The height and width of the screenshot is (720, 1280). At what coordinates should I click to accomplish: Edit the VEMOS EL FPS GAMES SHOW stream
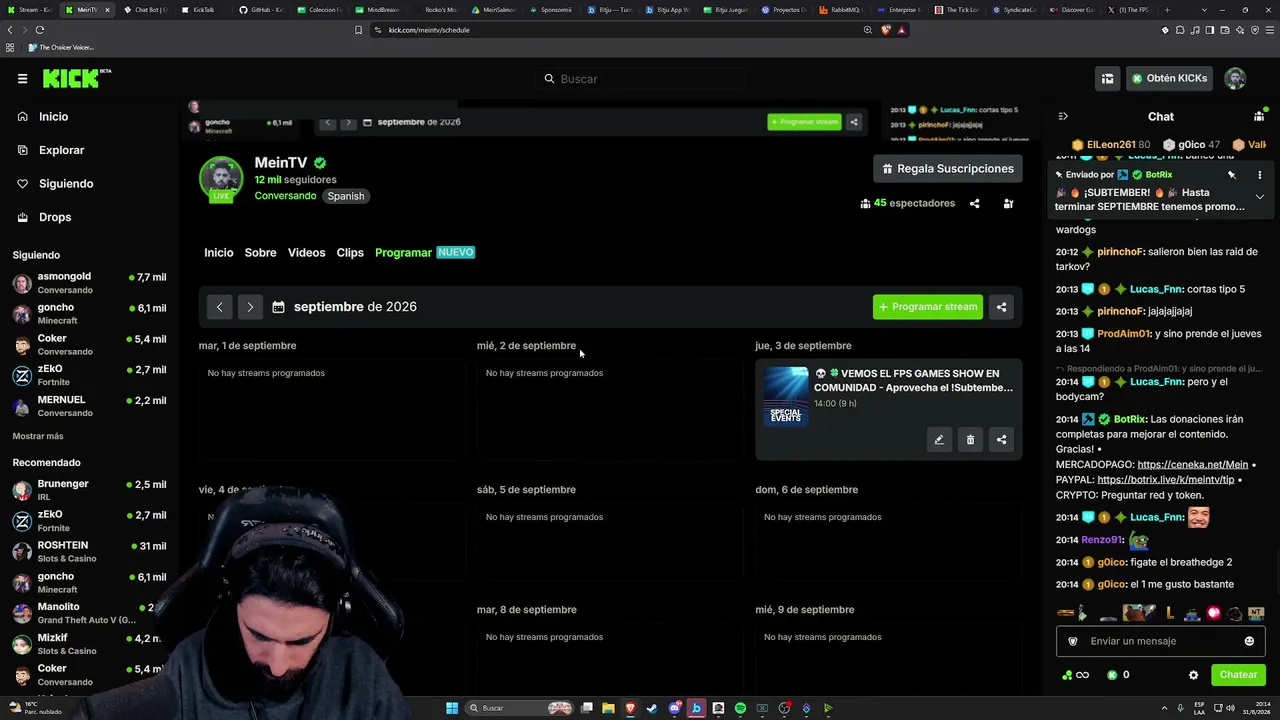tap(938, 439)
